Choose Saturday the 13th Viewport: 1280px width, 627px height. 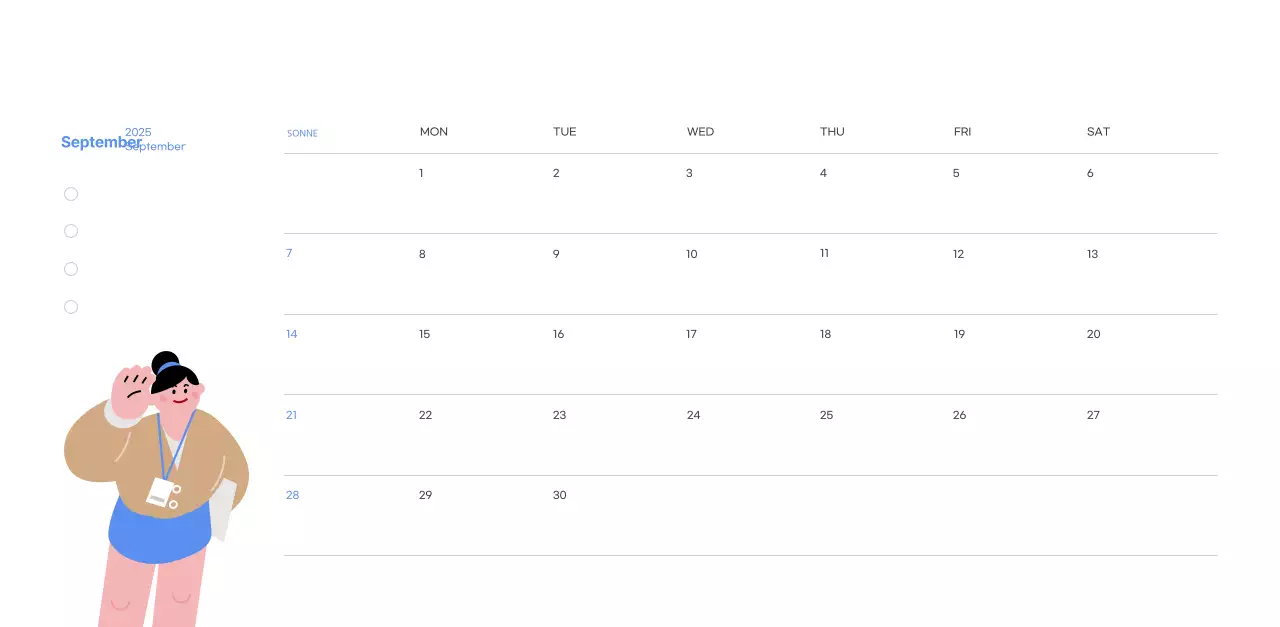tap(1092, 254)
